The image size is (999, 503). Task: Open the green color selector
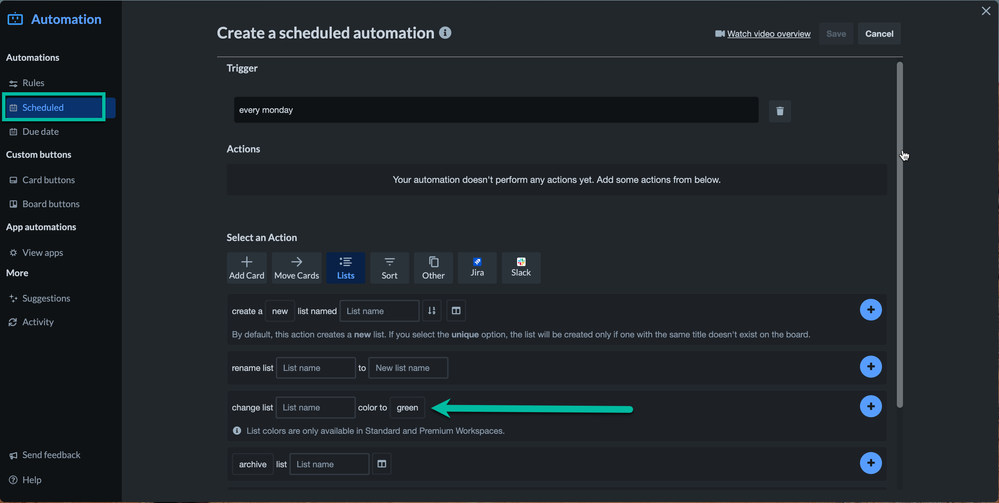click(x=407, y=407)
